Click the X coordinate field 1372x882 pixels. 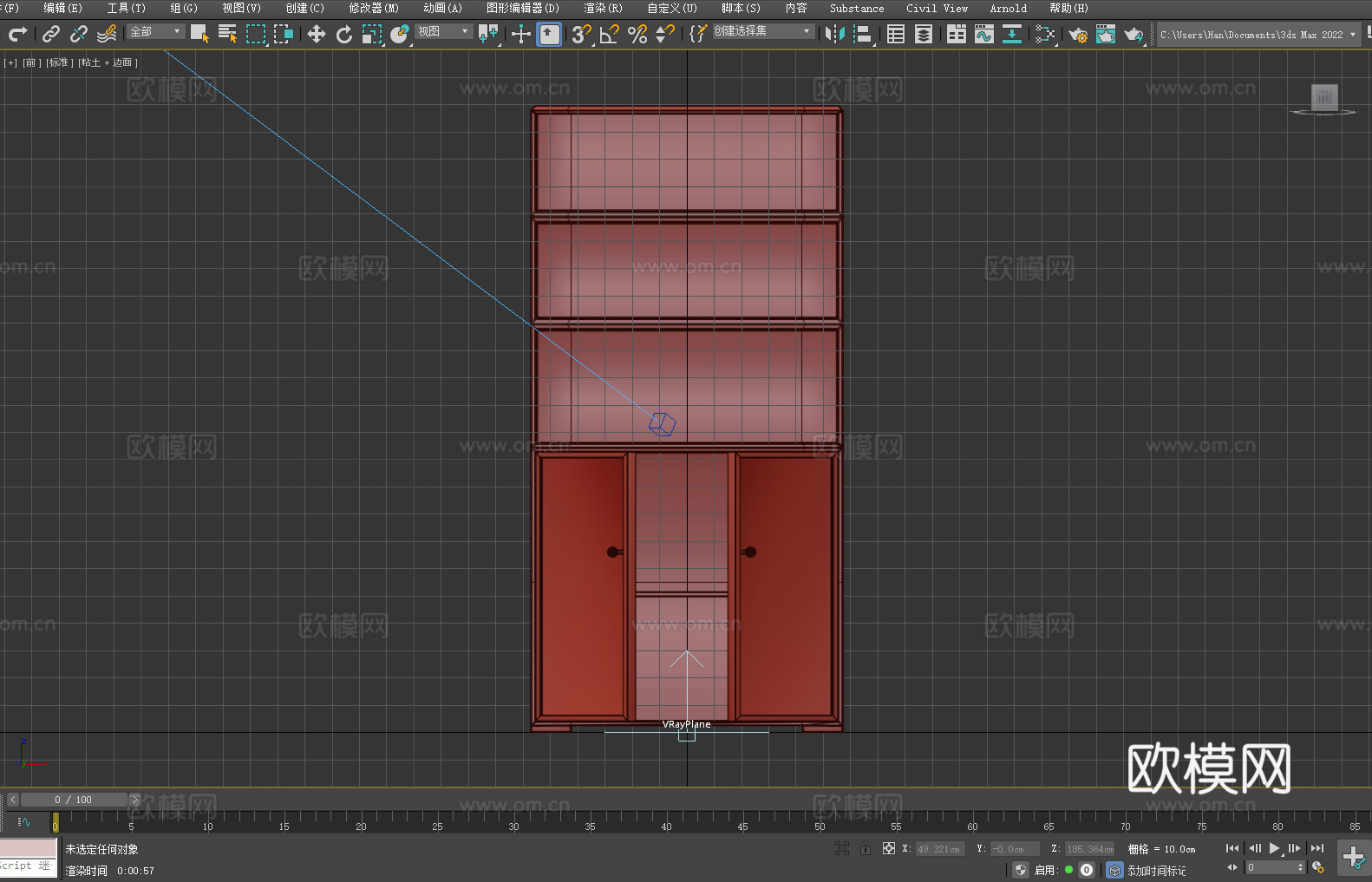pos(940,849)
